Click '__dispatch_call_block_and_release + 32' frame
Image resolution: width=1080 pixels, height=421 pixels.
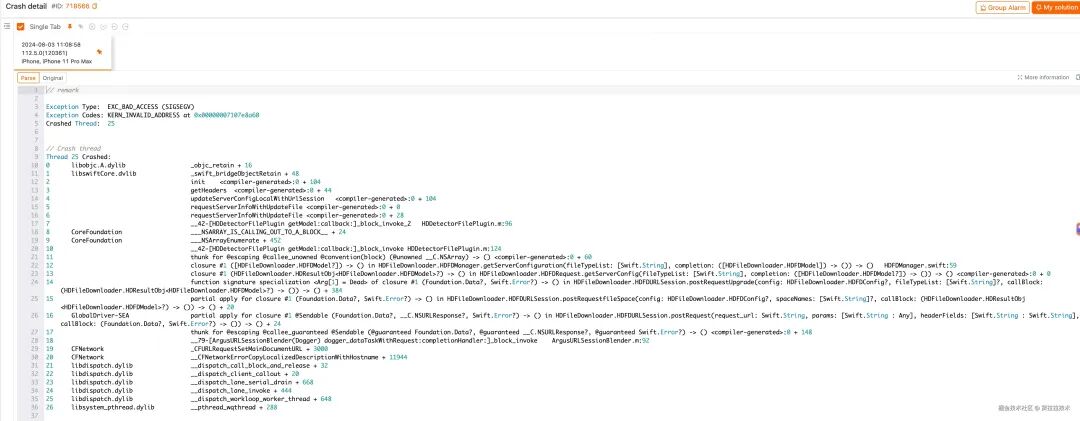coord(259,365)
